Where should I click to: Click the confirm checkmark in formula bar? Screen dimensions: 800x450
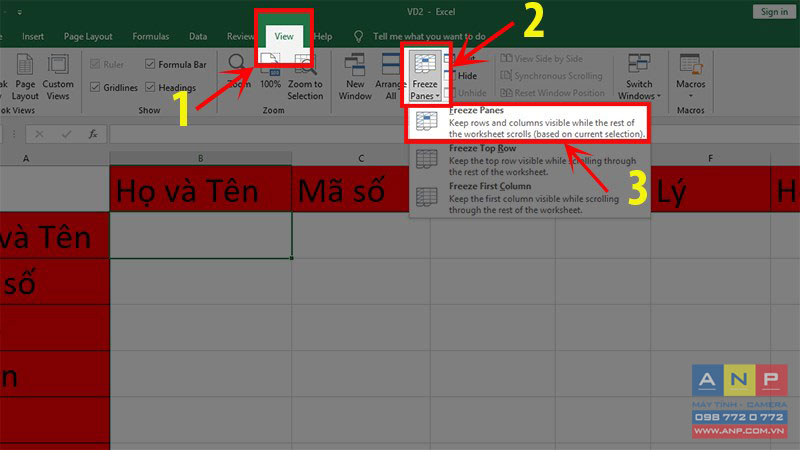(x=66, y=134)
